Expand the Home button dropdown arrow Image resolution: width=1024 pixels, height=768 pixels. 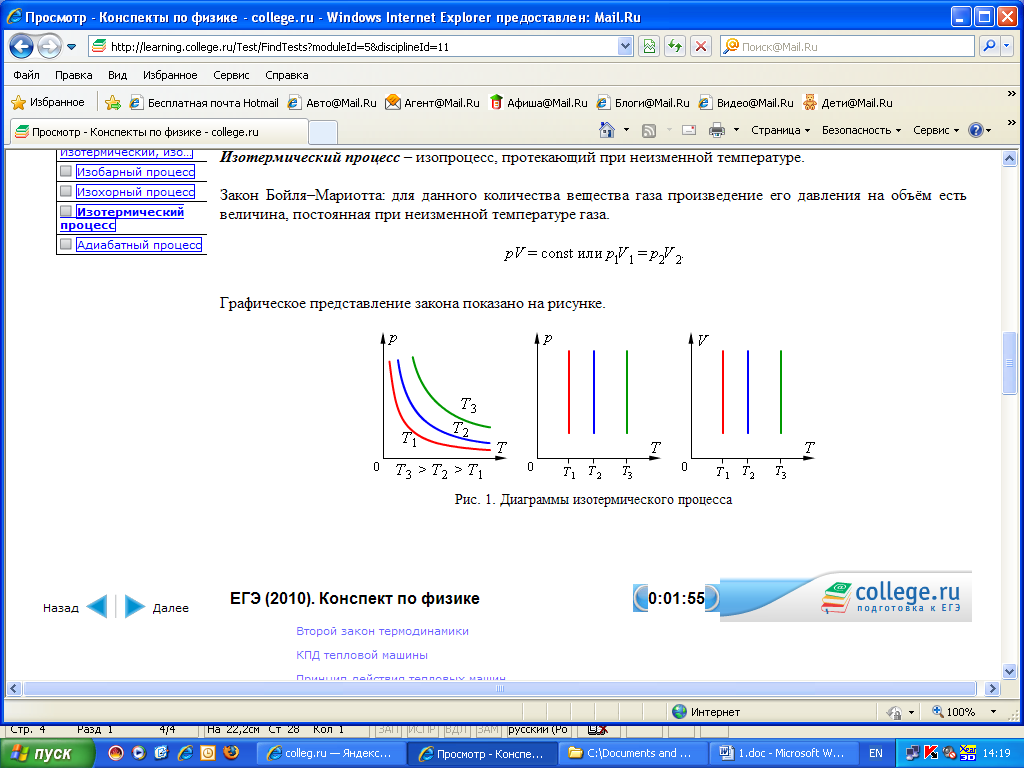(626, 130)
